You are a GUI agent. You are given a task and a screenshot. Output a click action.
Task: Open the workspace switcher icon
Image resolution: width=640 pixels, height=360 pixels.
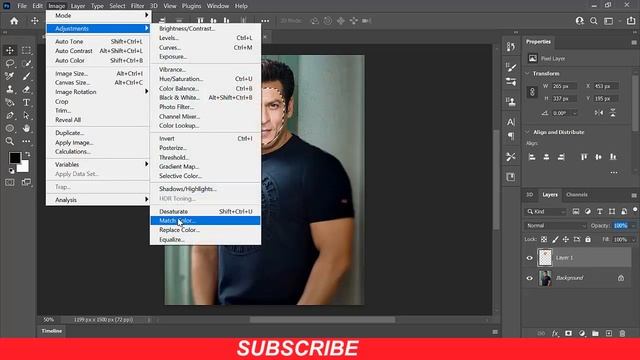[x=609, y=21]
